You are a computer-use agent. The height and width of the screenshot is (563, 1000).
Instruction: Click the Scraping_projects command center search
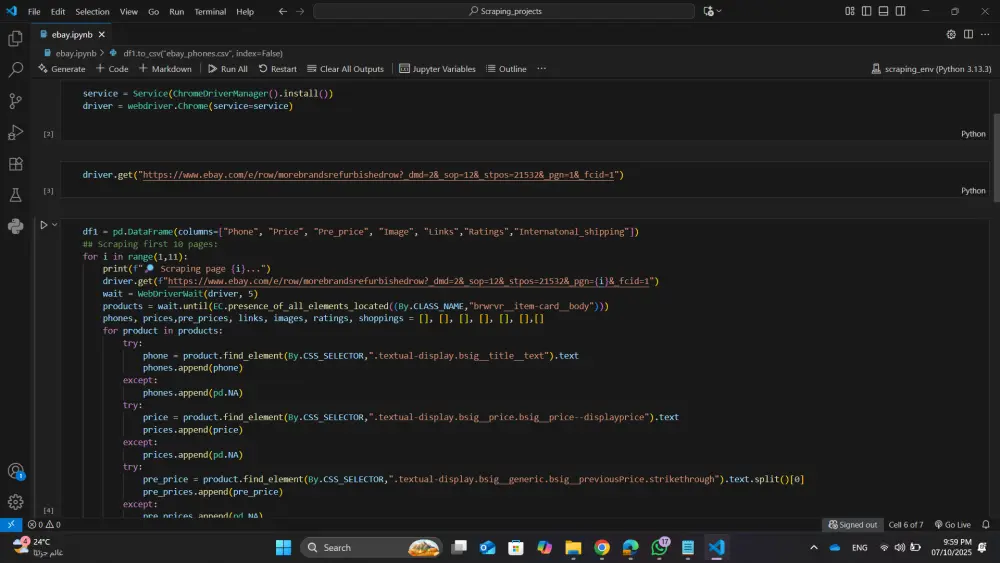click(504, 11)
